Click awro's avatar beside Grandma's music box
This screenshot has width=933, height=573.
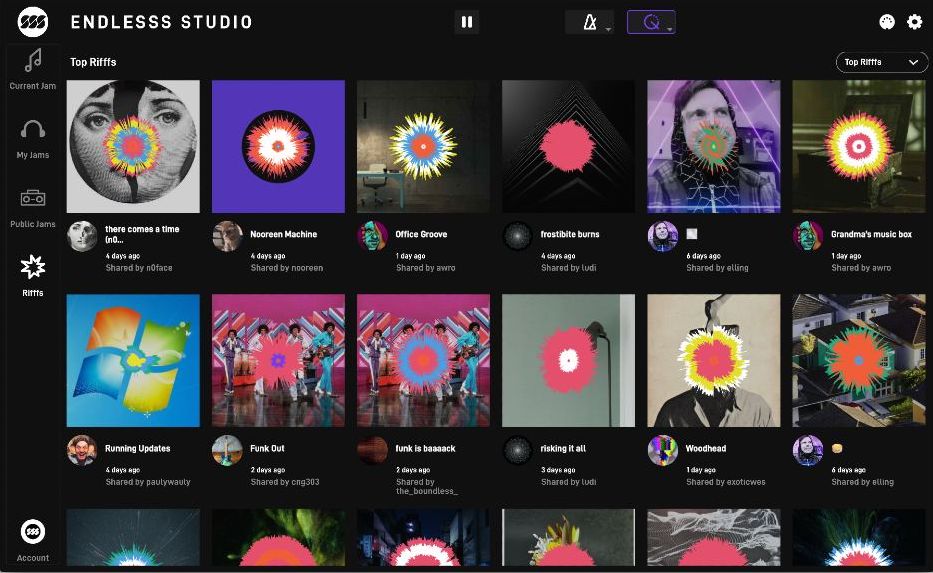[808, 236]
